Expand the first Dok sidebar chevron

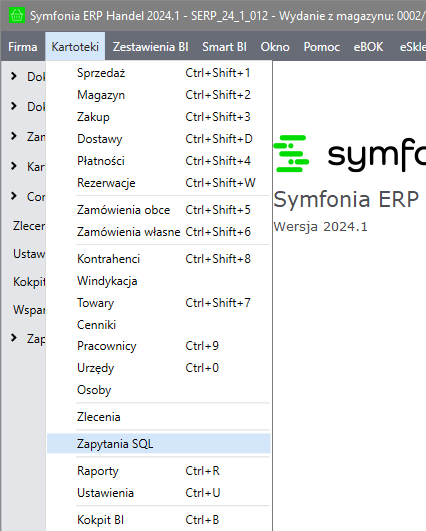[x=14, y=76]
